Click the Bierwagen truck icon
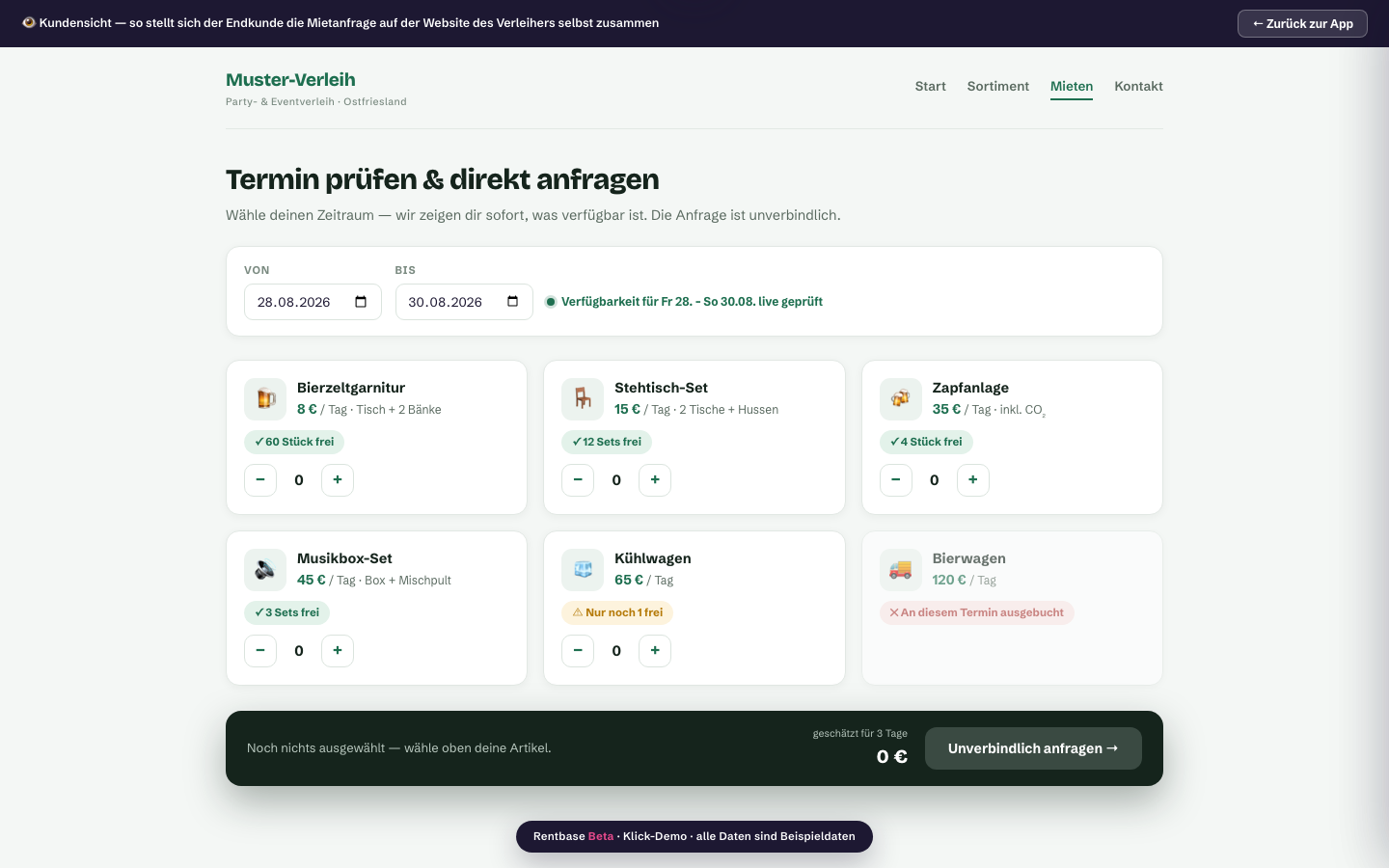The height and width of the screenshot is (868, 1389). (901, 570)
